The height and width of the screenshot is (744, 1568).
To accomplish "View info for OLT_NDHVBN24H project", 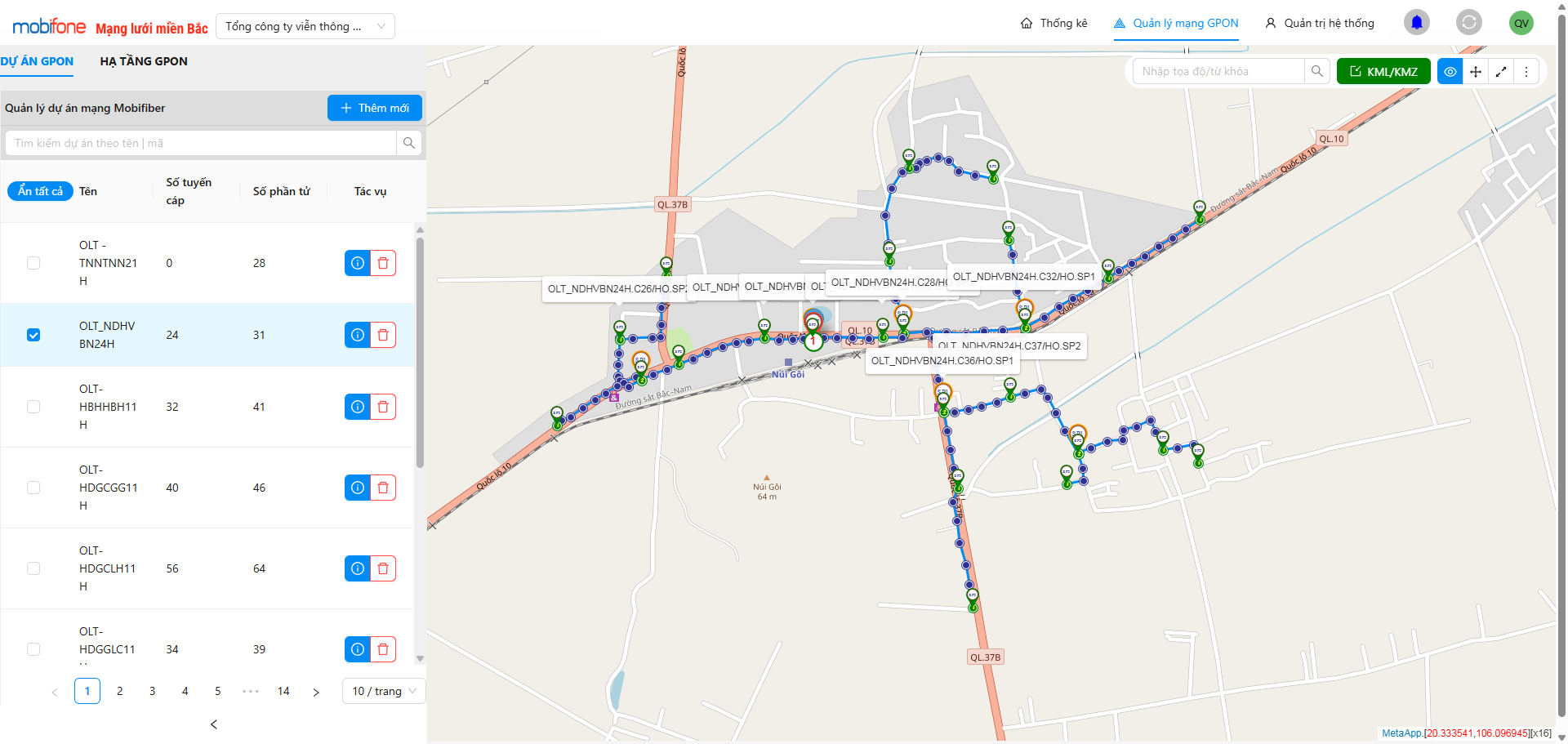I will pos(358,335).
